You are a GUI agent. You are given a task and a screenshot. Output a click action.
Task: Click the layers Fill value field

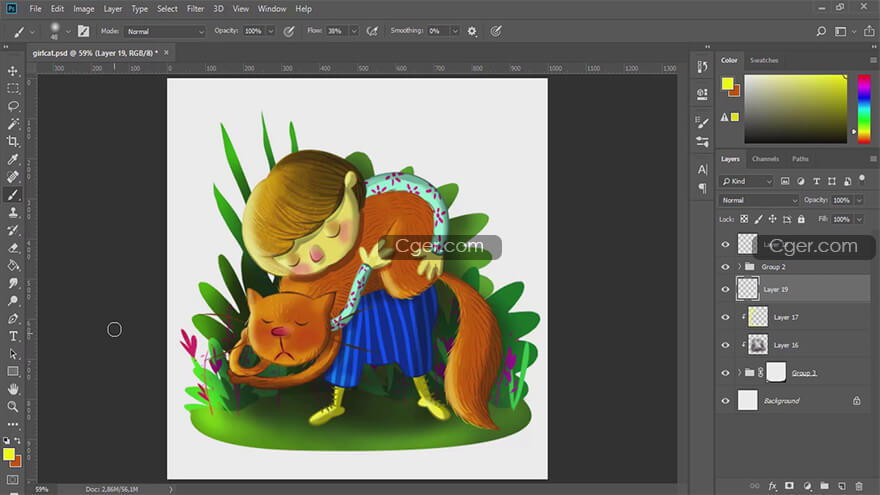point(841,219)
